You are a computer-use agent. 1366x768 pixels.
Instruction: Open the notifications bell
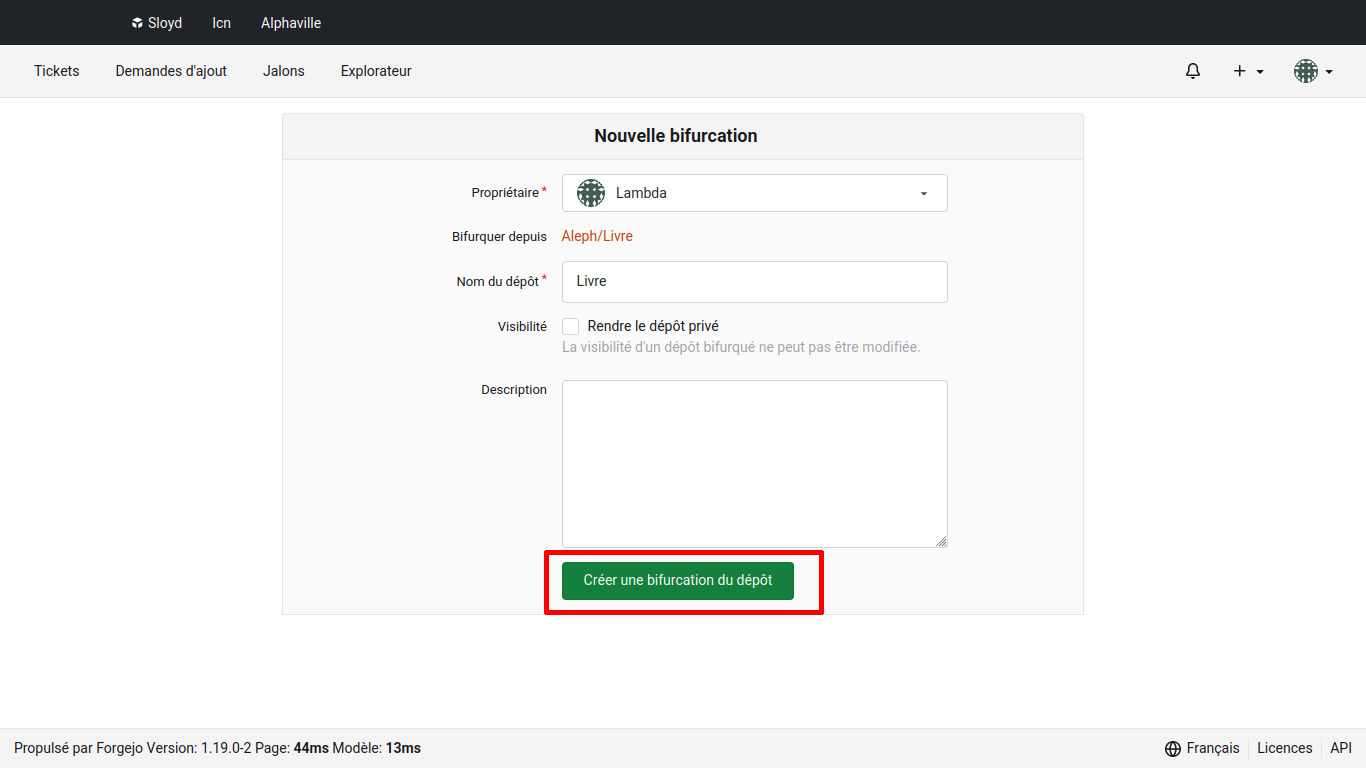click(x=1192, y=71)
